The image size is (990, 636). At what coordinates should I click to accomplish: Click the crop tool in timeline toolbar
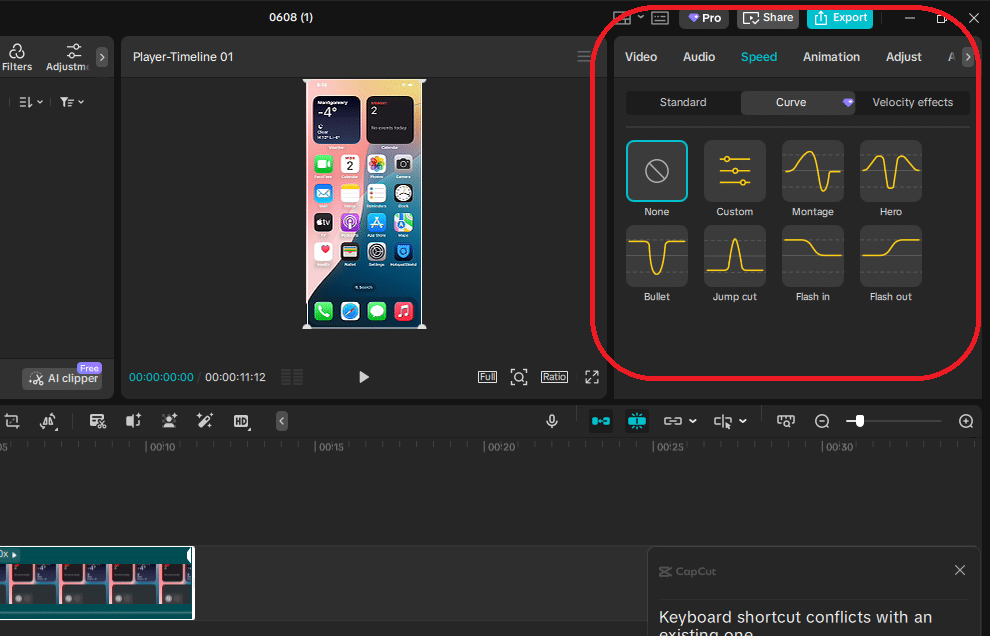coord(12,421)
